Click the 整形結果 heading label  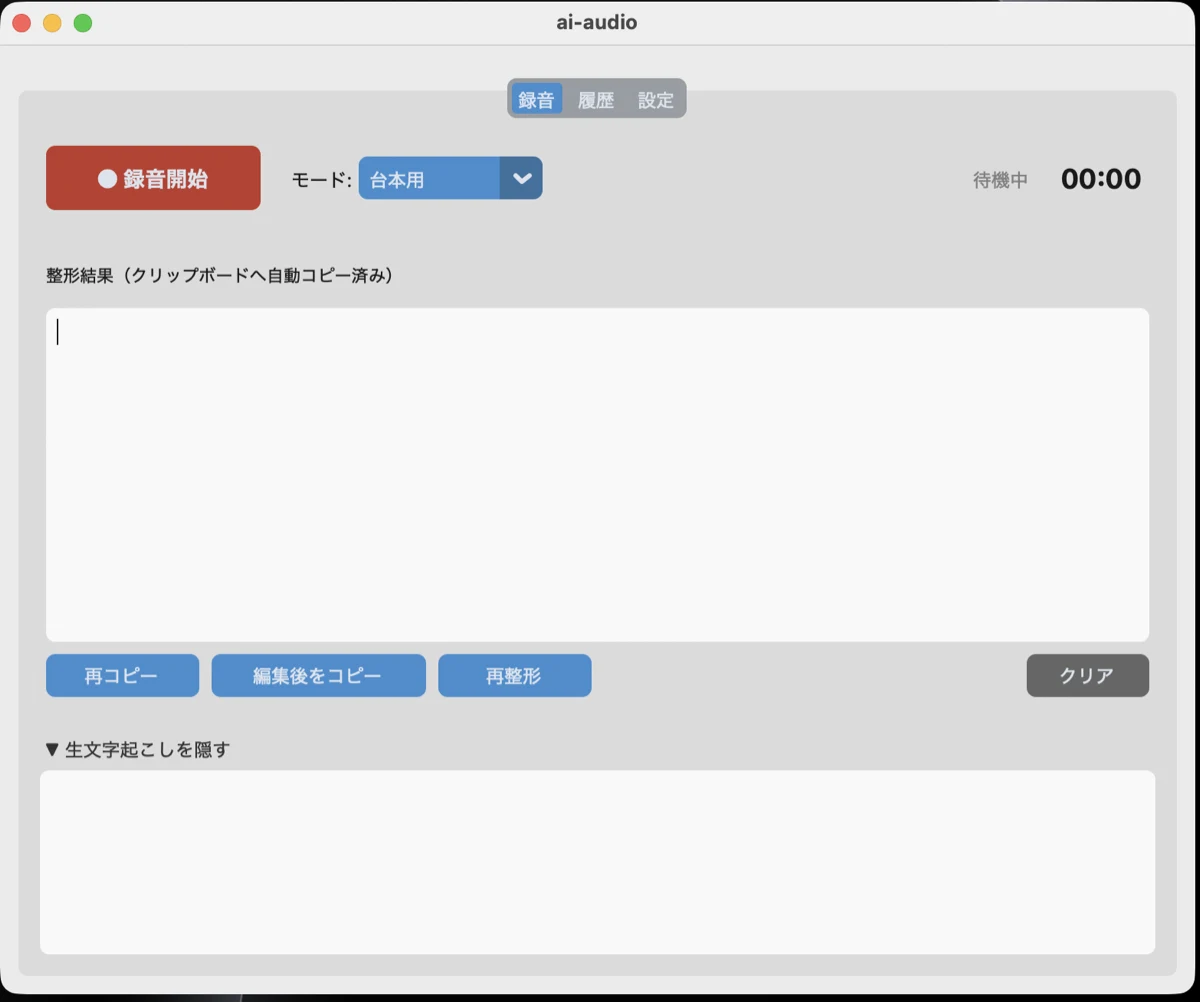[x=220, y=275]
